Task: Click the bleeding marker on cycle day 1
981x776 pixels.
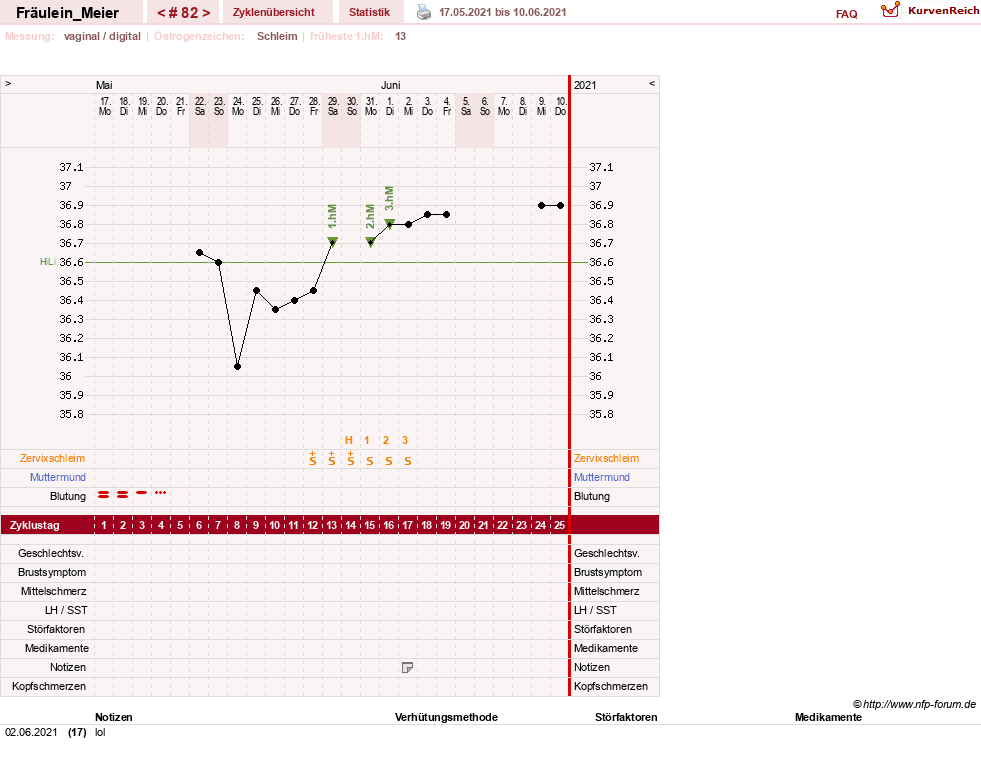Action: coord(103,494)
